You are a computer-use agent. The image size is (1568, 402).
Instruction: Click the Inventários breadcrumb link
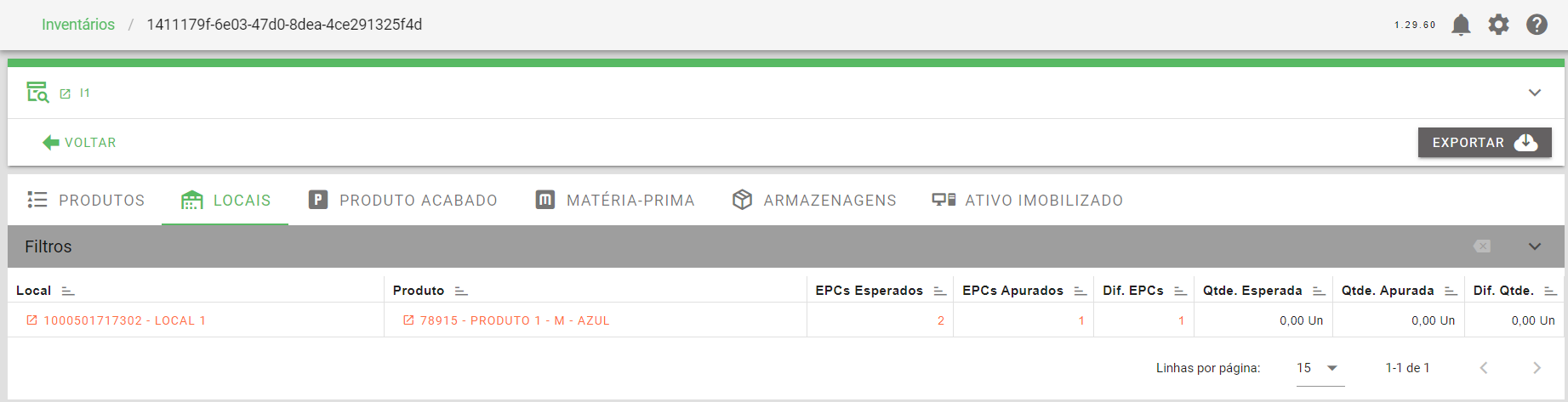[78, 25]
